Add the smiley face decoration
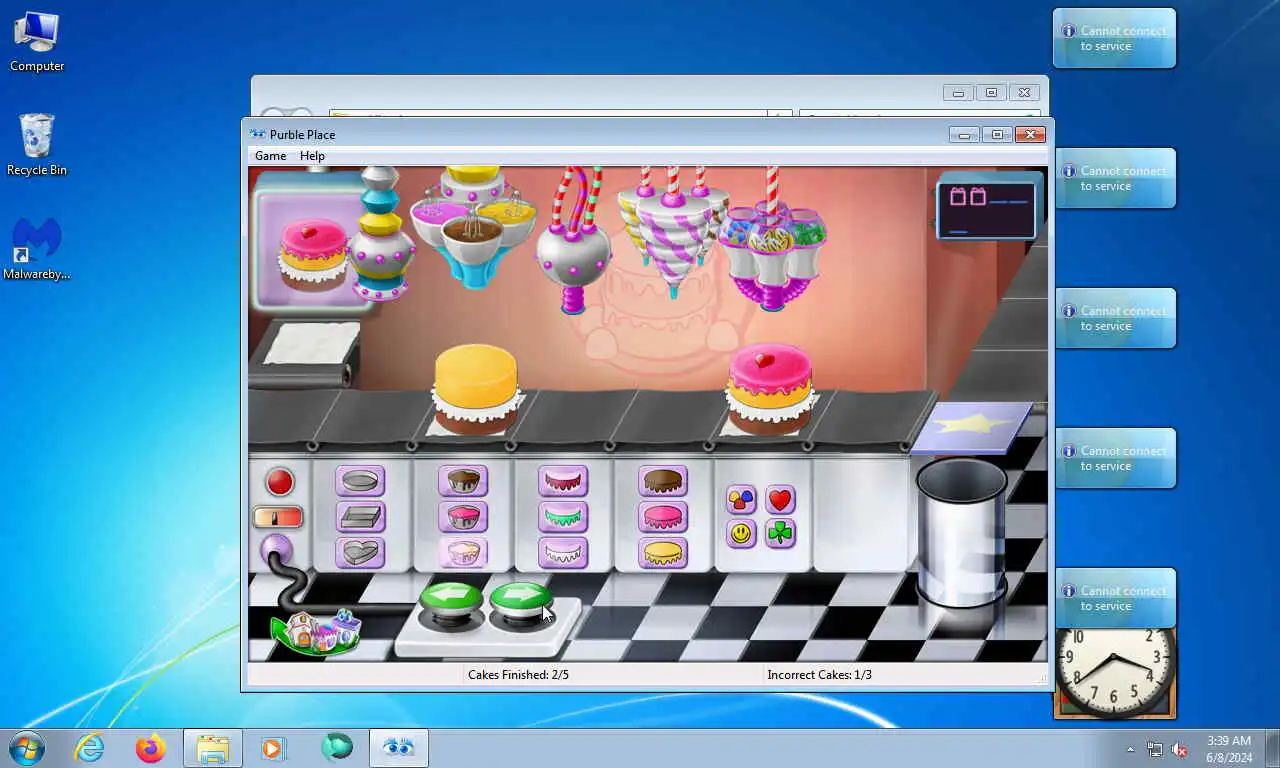This screenshot has height=768, width=1280. (741, 534)
